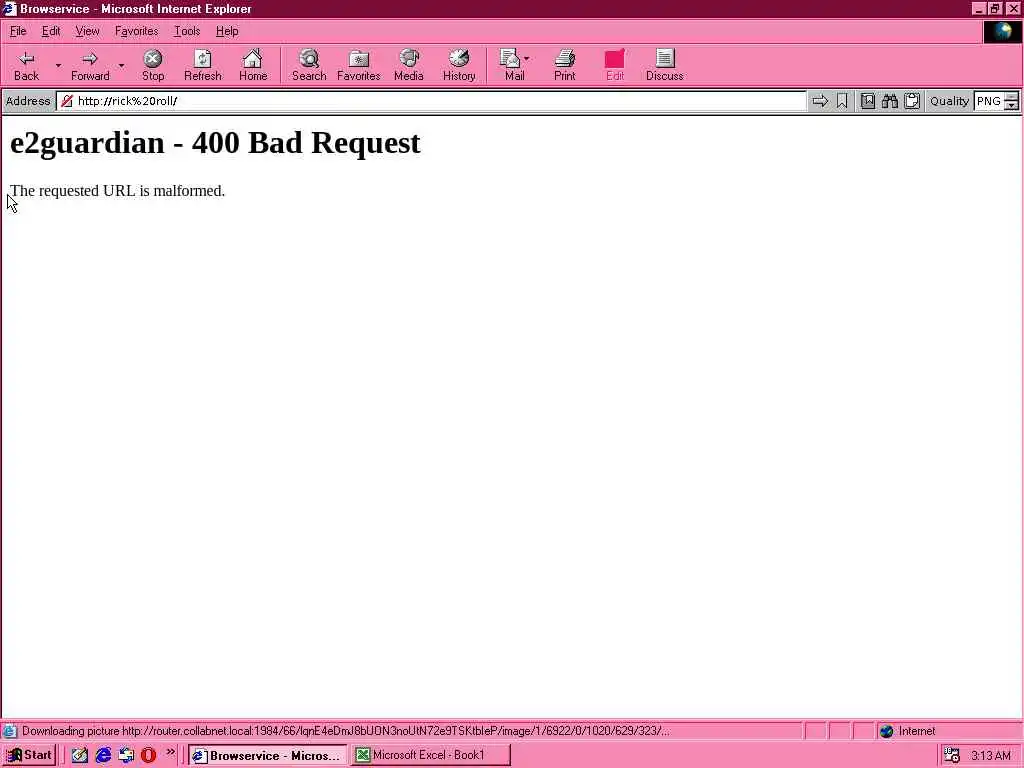Open the Edit menu
This screenshot has height=768, width=1024.
51,31
